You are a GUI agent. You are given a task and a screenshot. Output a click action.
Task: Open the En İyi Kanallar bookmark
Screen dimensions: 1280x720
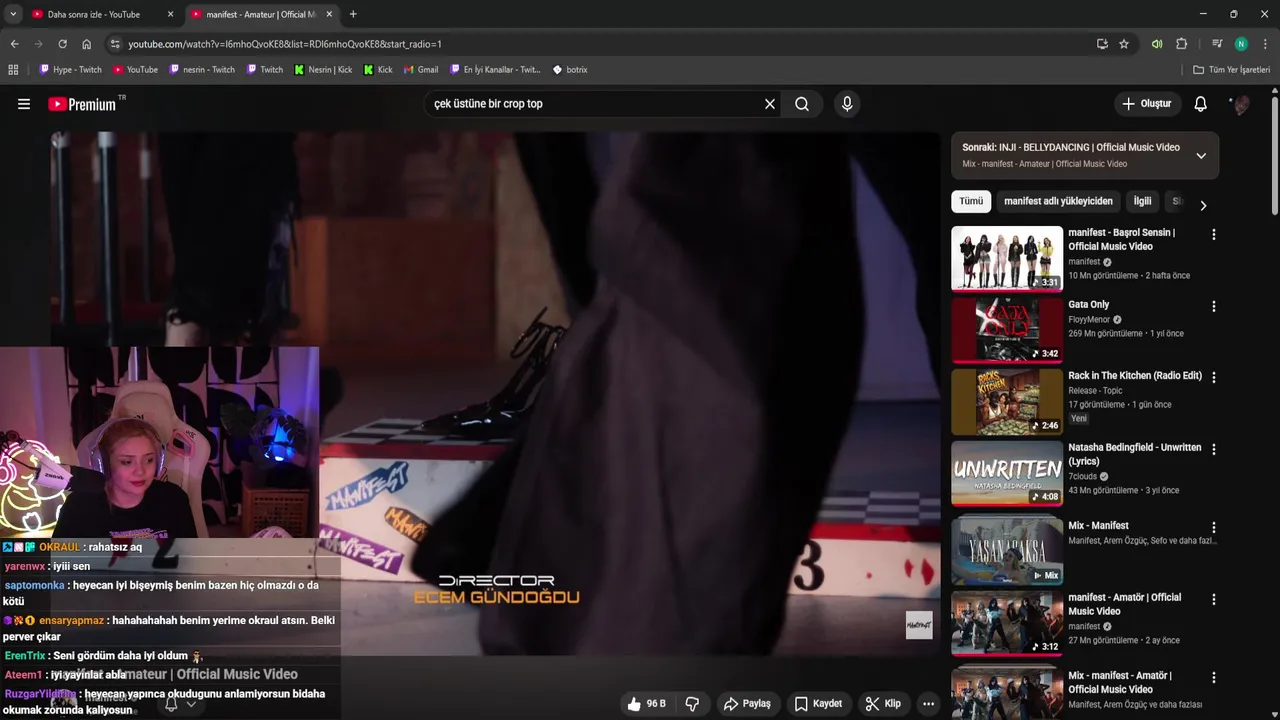495,70
